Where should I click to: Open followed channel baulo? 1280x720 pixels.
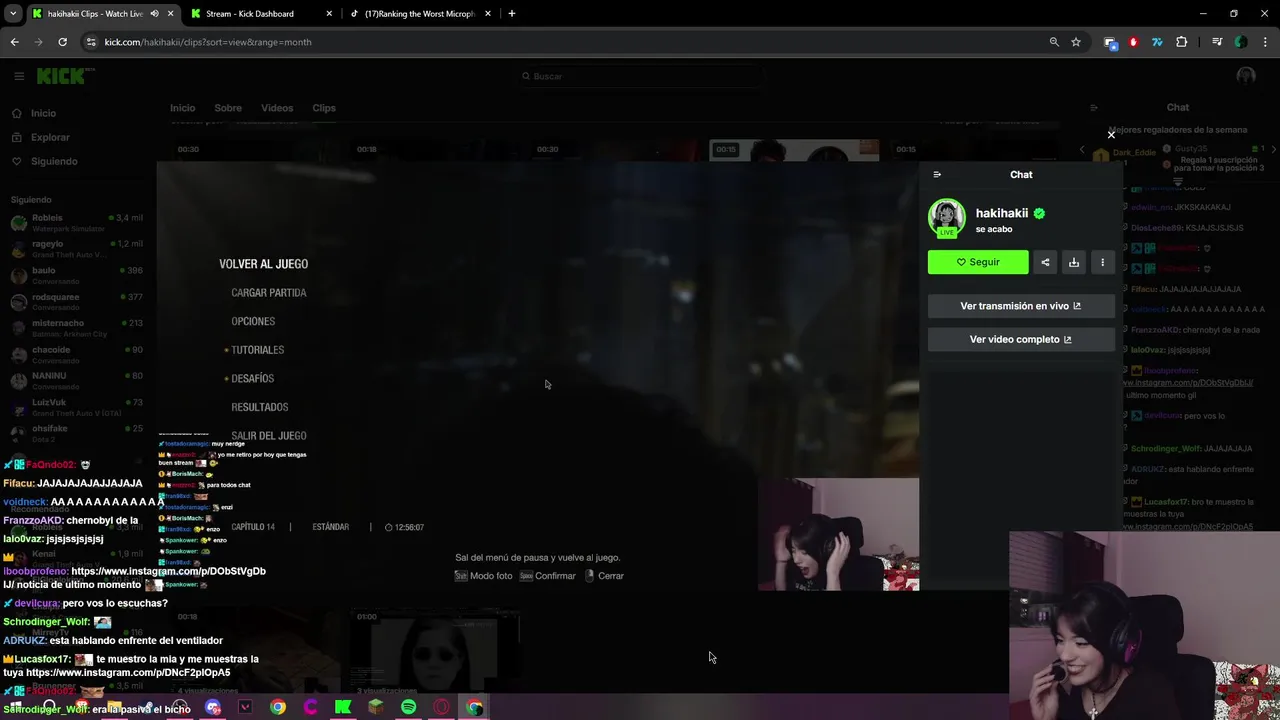pyautogui.click(x=78, y=275)
